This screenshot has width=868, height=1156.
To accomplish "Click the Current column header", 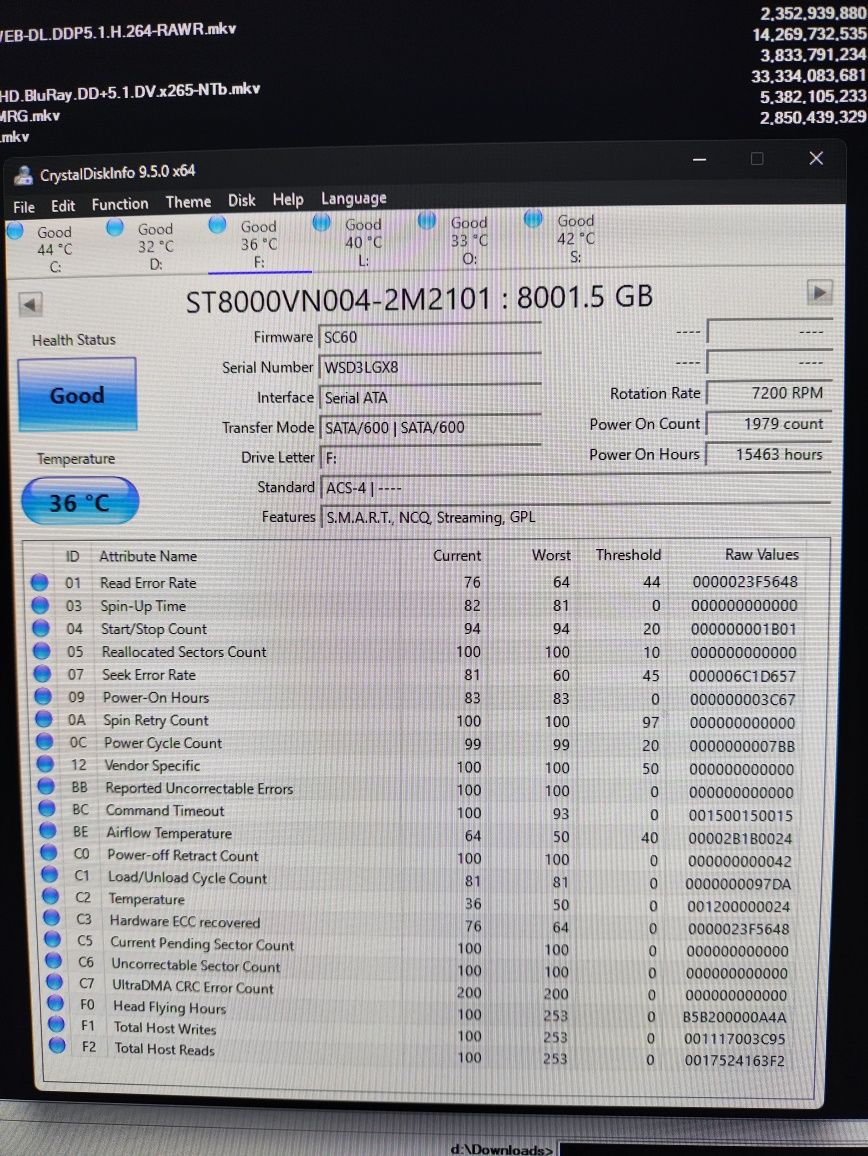I will pyautogui.click(x=456, y=555).
